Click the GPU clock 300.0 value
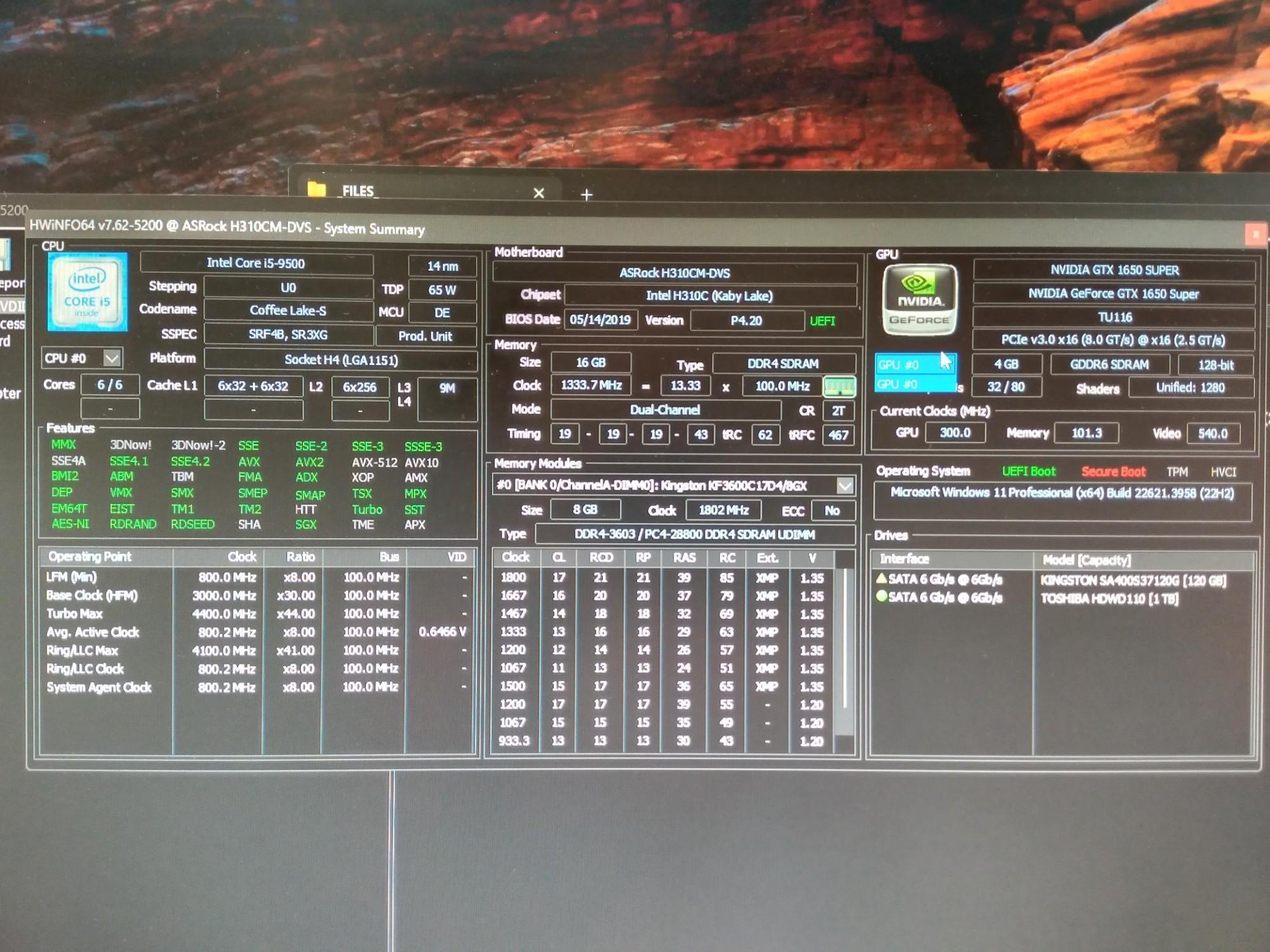 [955, 433]
